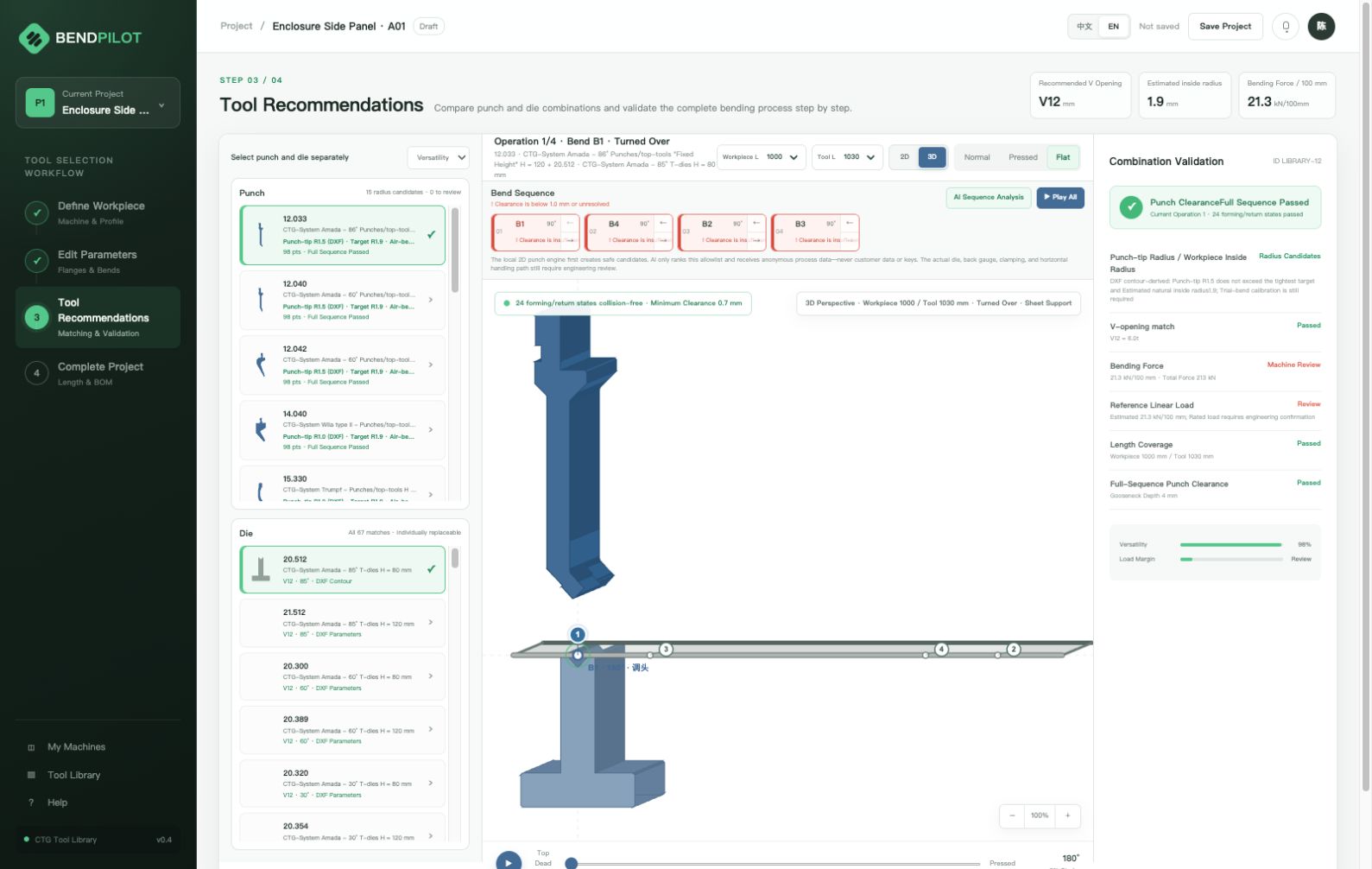The height and width of the screenshot is (869, 1372).
Task: Select the Flat state view
Action: (x=1063, y=157)
